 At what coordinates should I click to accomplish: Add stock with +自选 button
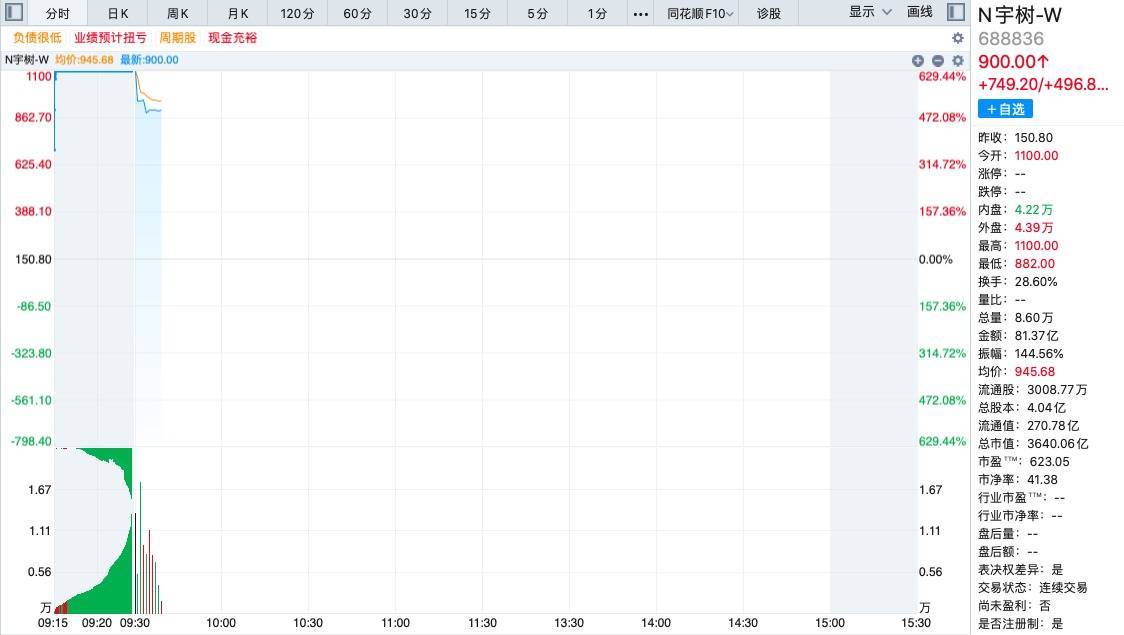tap(1005, 109)
